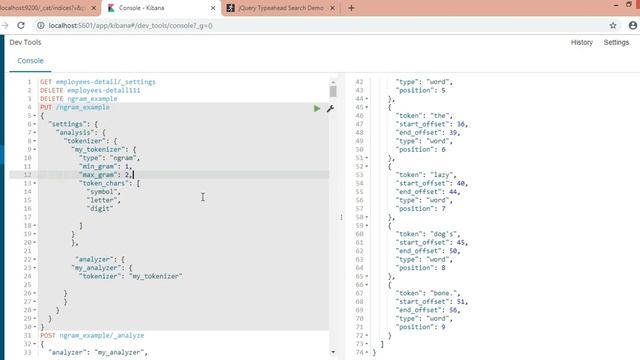The width and height of the screenshot is (640, 360).
Task: Collapse the request body at line 32
Action: (35, 344)
